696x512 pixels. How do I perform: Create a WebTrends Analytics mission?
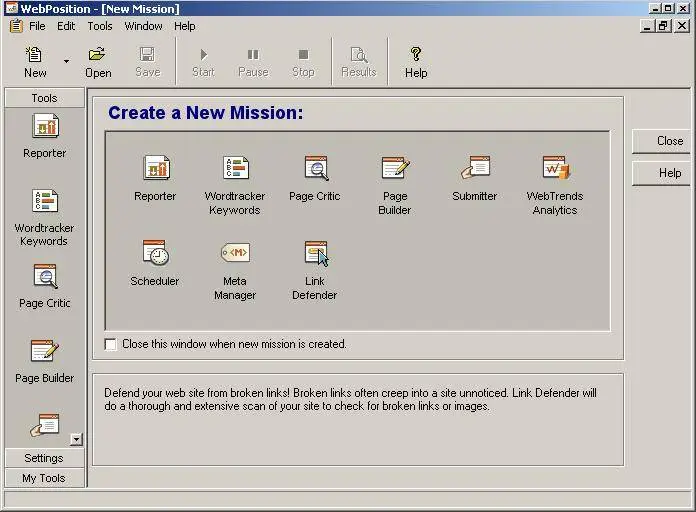[x=555, y=185]
